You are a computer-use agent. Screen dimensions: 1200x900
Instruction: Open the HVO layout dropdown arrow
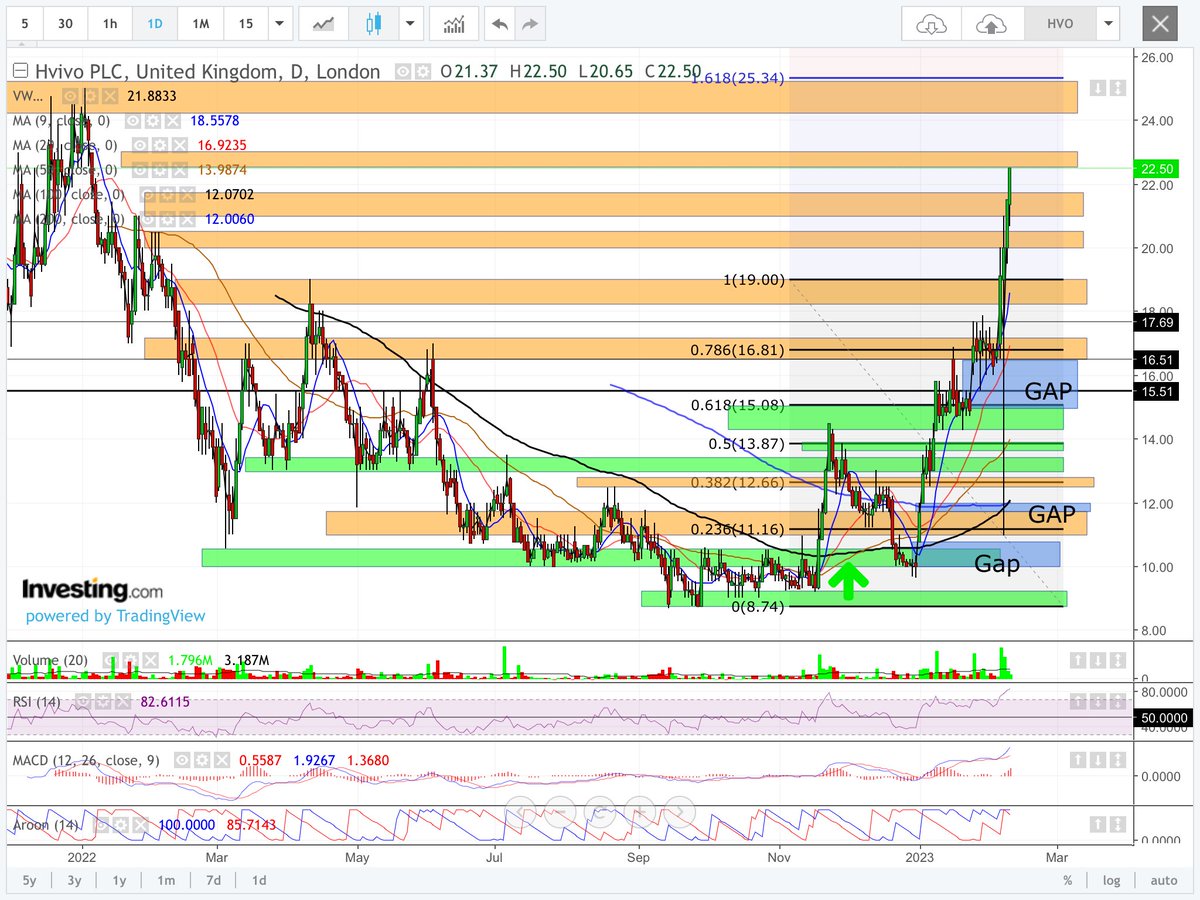pos(1107,24)
